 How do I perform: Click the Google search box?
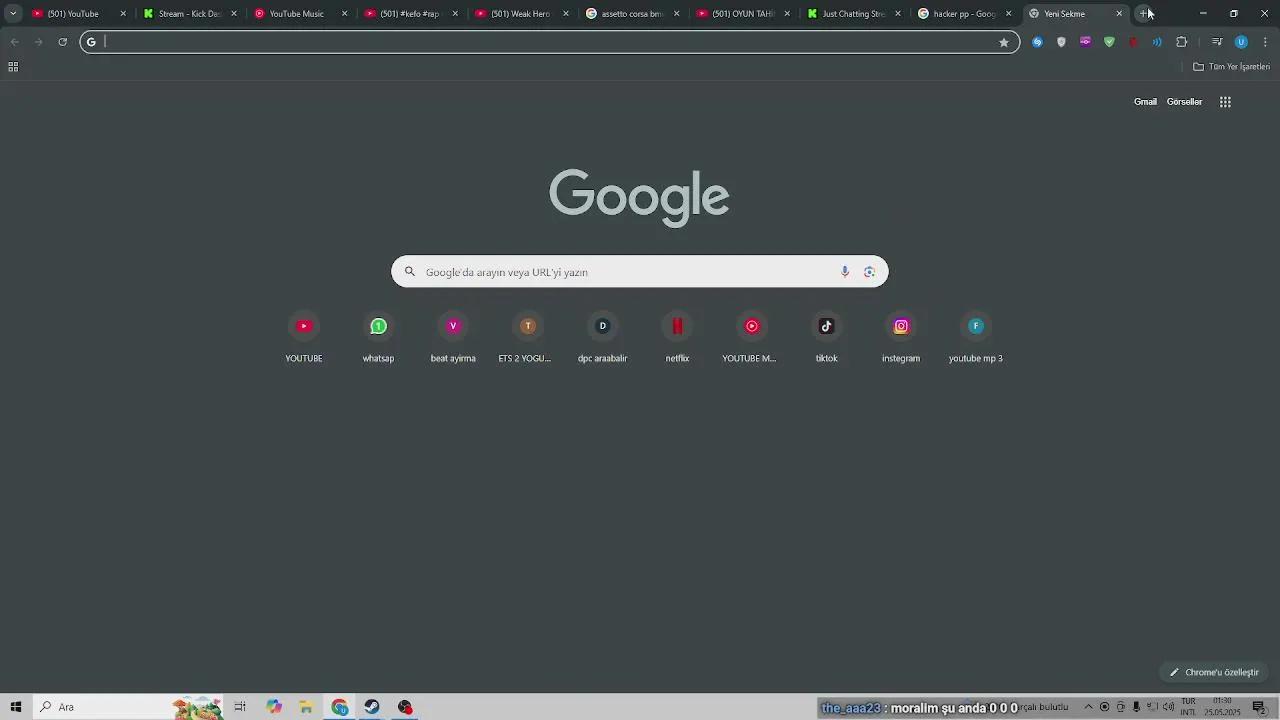[x=640, y=272]
